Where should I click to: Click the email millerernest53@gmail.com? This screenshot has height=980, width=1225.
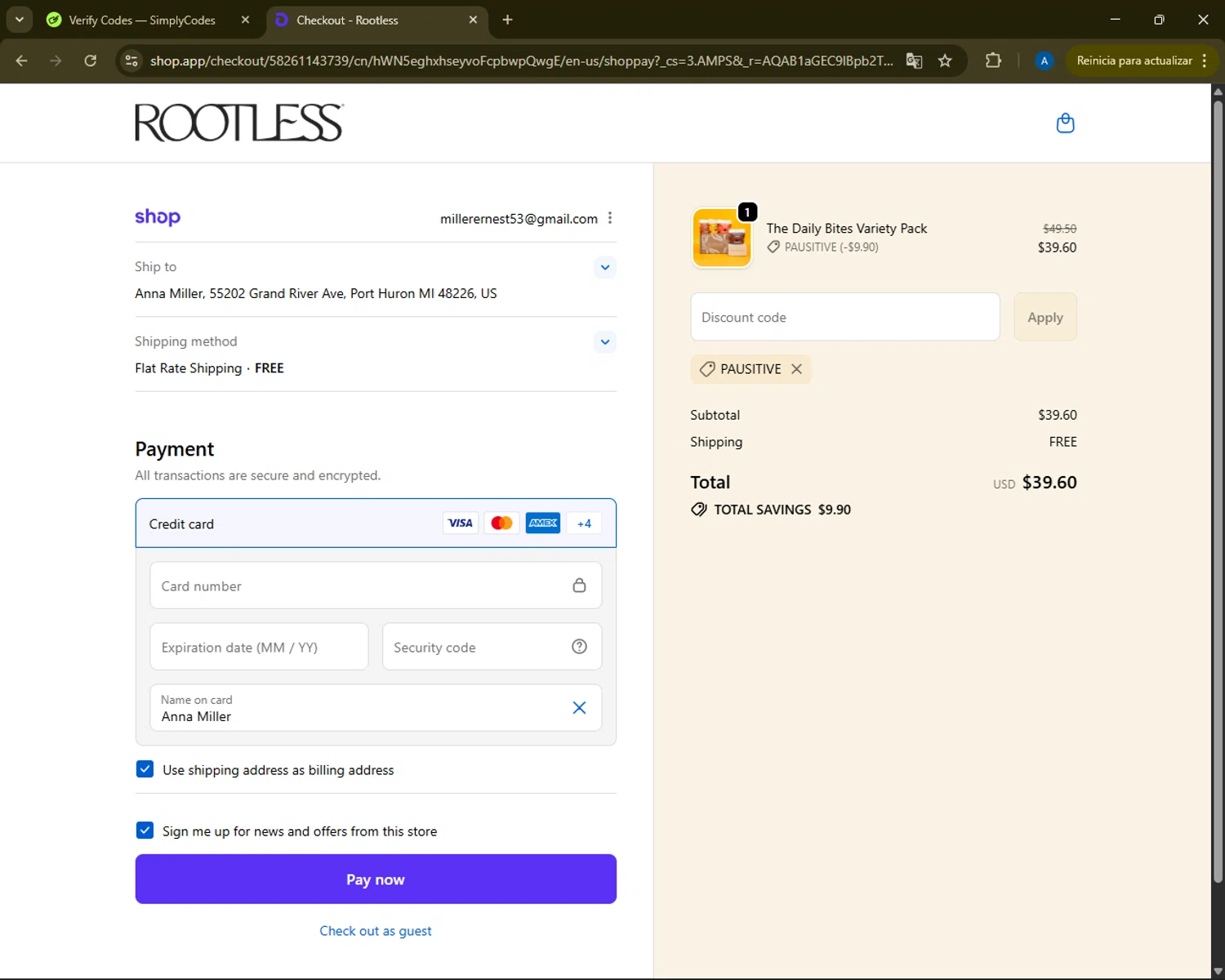519,219
